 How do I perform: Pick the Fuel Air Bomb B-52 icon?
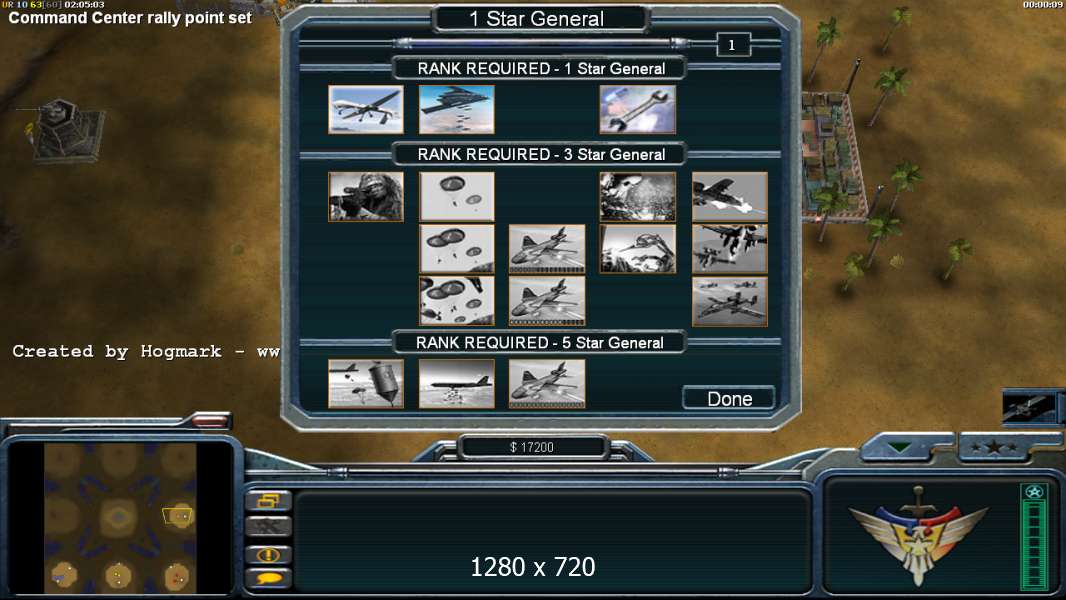[456, 384]
